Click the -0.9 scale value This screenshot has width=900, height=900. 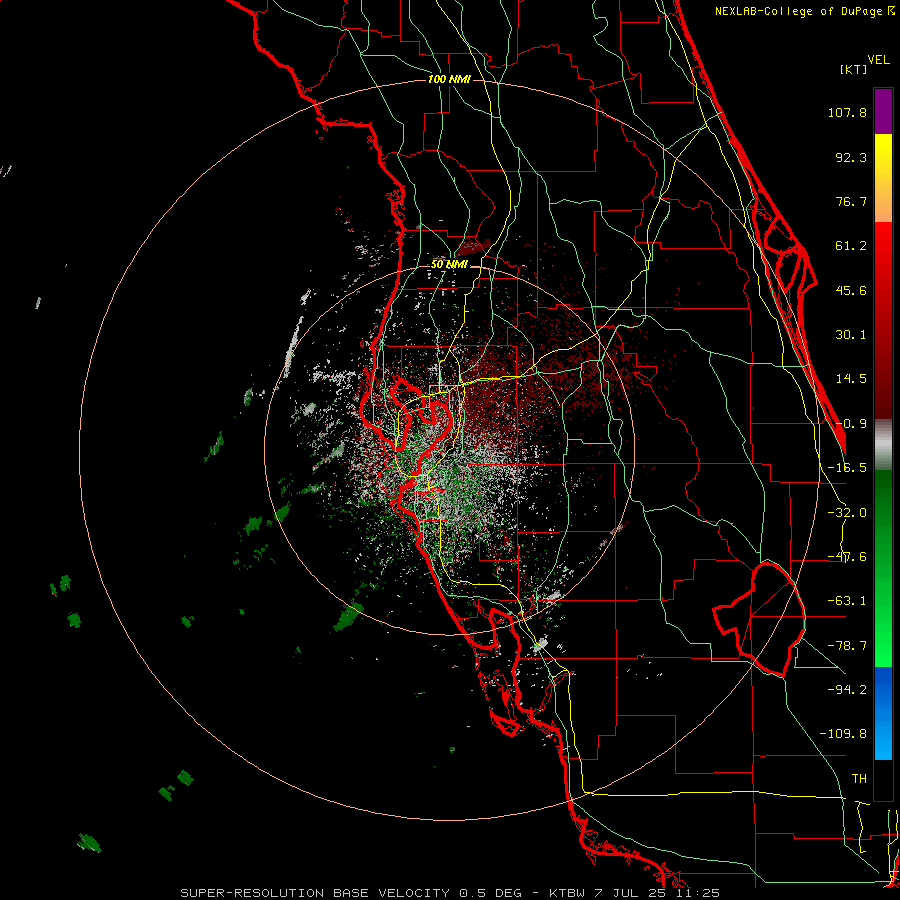point(851,424)
